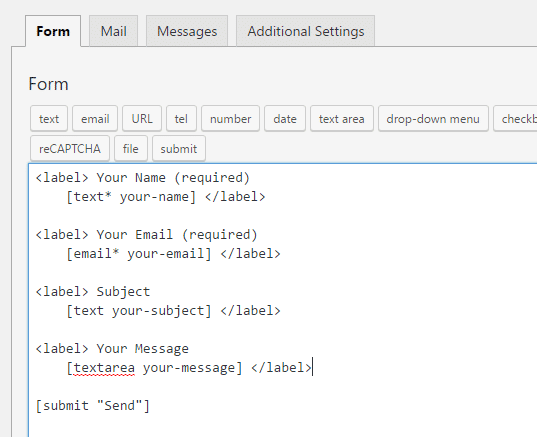537x437 pixels.
Task: Add a file upload tag
Action: coord(131,149)
